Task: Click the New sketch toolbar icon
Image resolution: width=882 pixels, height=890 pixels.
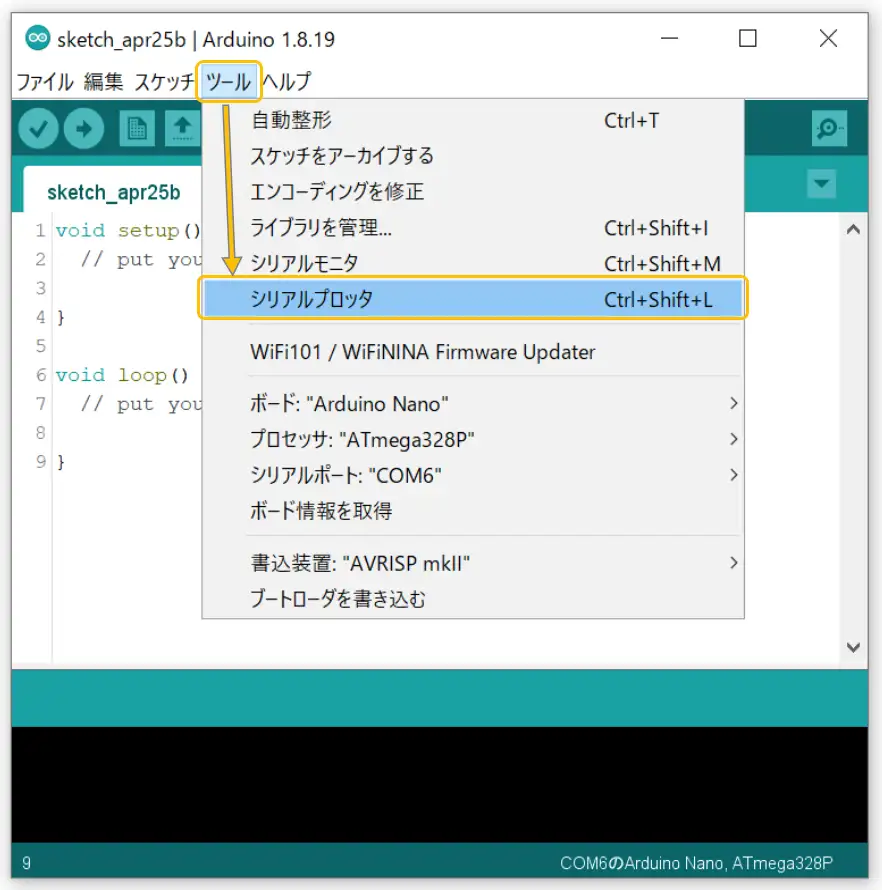Action: 137,129
